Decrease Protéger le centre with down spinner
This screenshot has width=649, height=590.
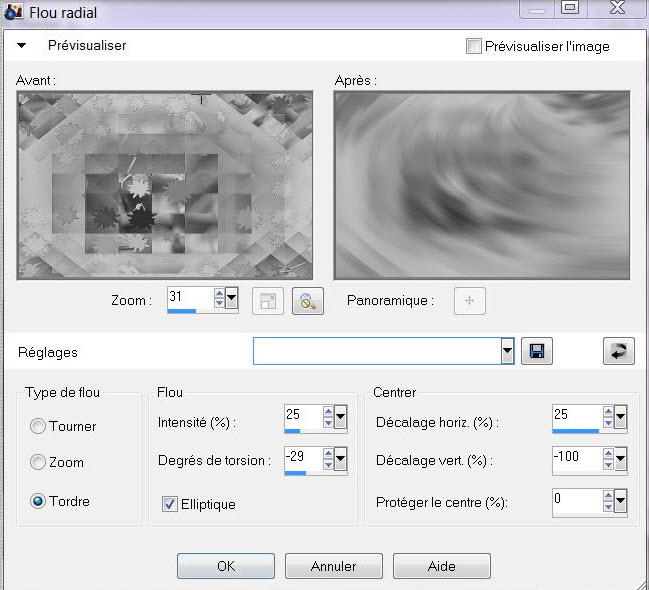tap(608, 506)
